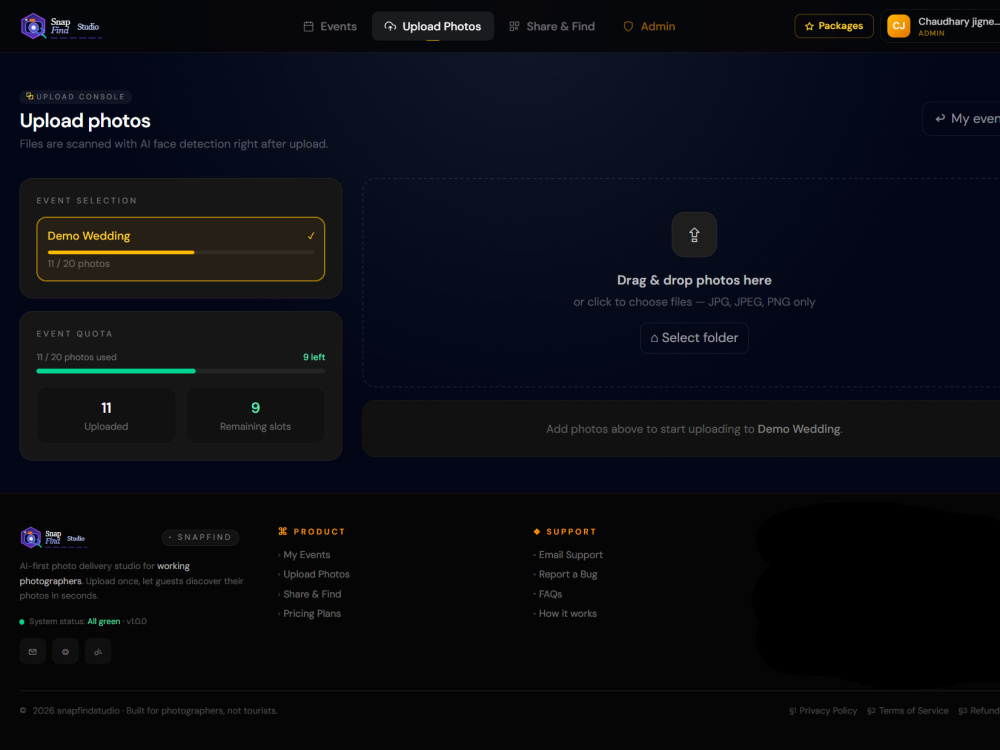Viewport: 1000px width, 750px height.
Task: Open the FAQs link
Action: (550, 594)
